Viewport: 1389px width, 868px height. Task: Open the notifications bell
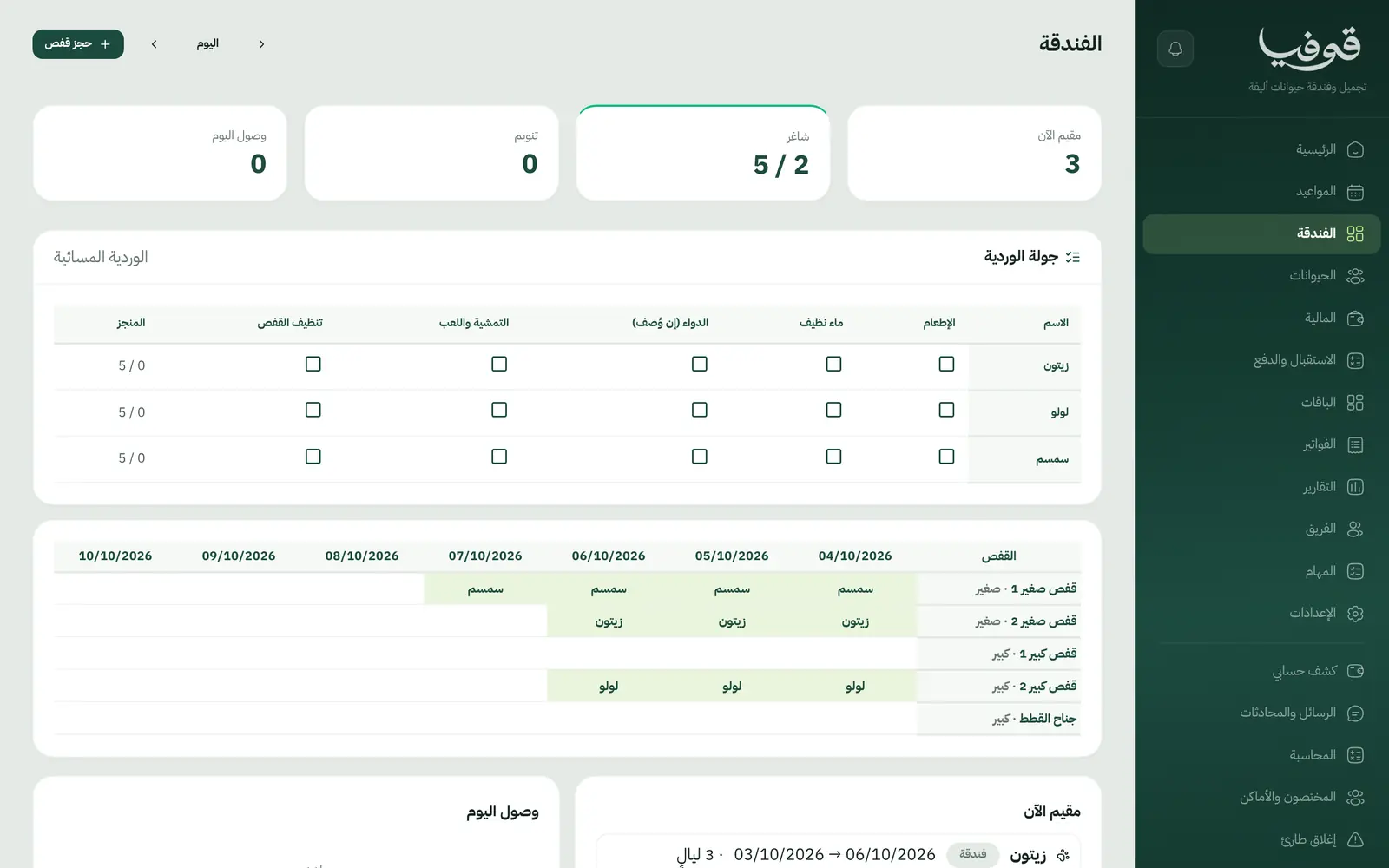[x=1175, y=49]
